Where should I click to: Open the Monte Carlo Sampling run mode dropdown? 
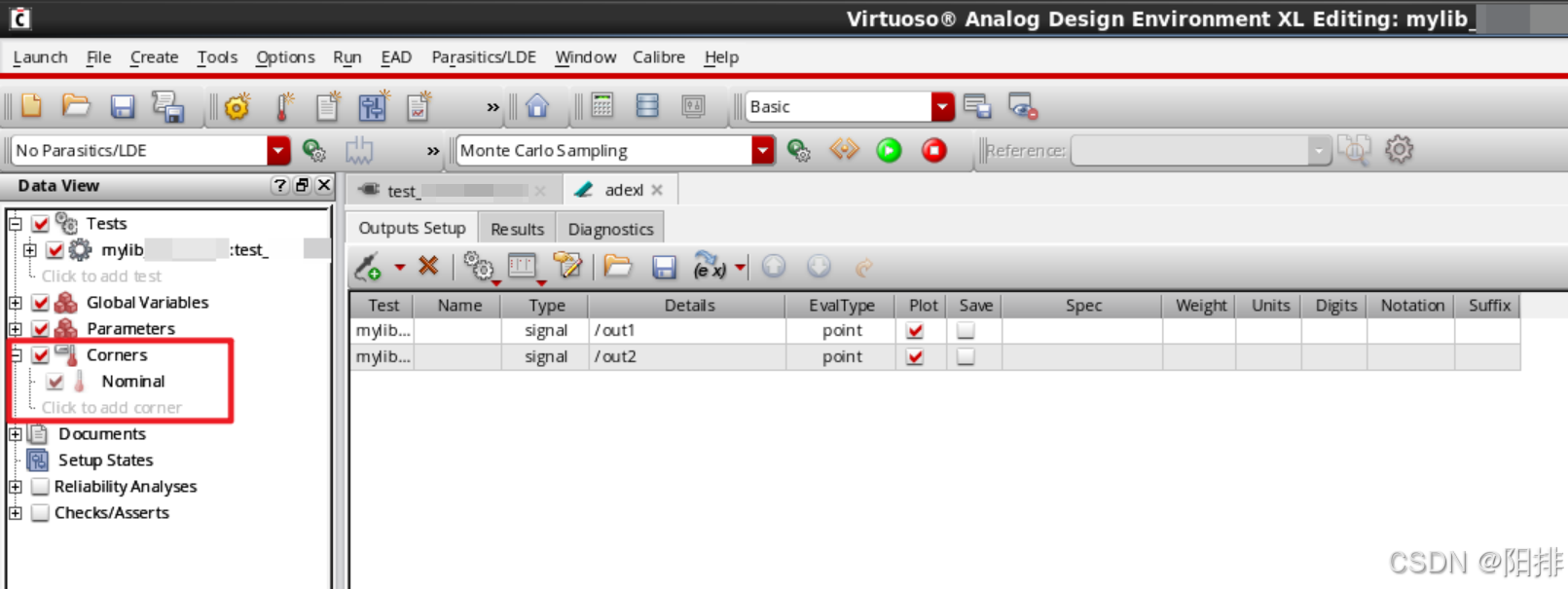pos(763,150)
